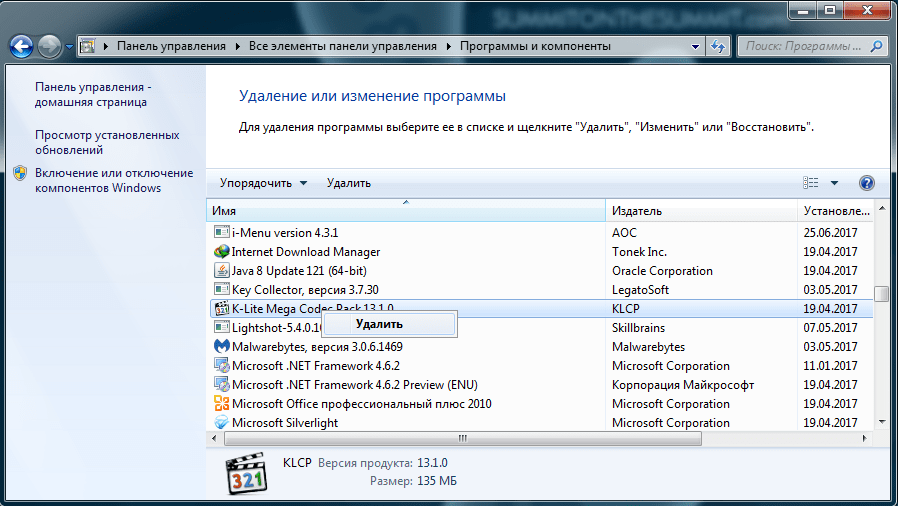Click the vertical scrollbar thumb
898x506 pixels.
tap(882, 293)
